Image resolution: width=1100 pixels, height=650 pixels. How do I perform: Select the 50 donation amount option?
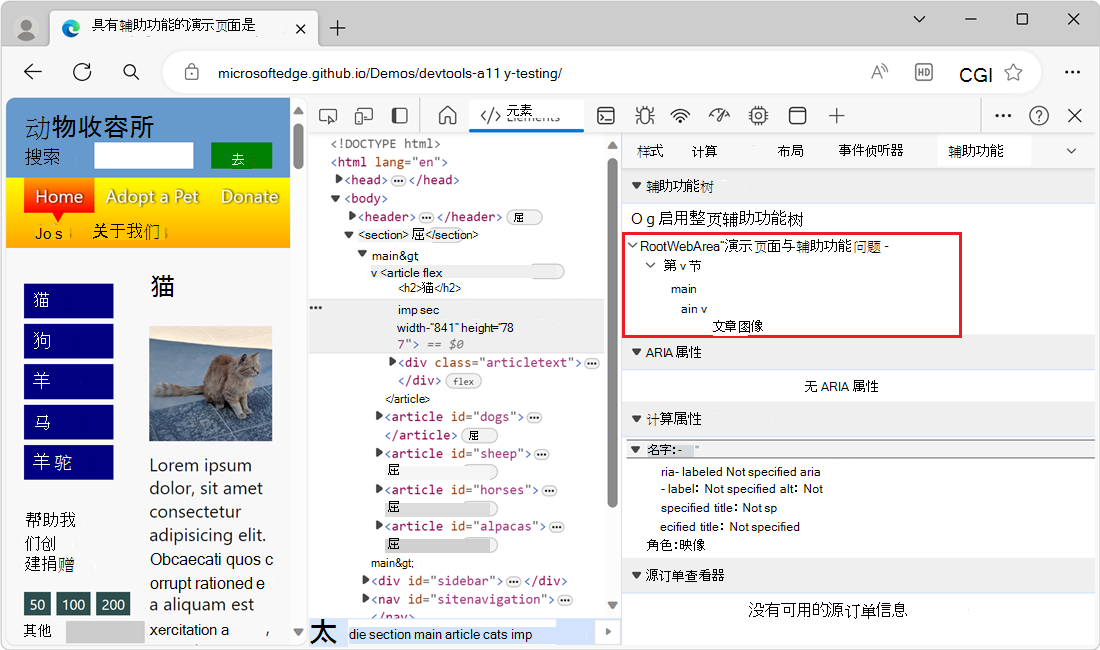(x=38, y=604)
